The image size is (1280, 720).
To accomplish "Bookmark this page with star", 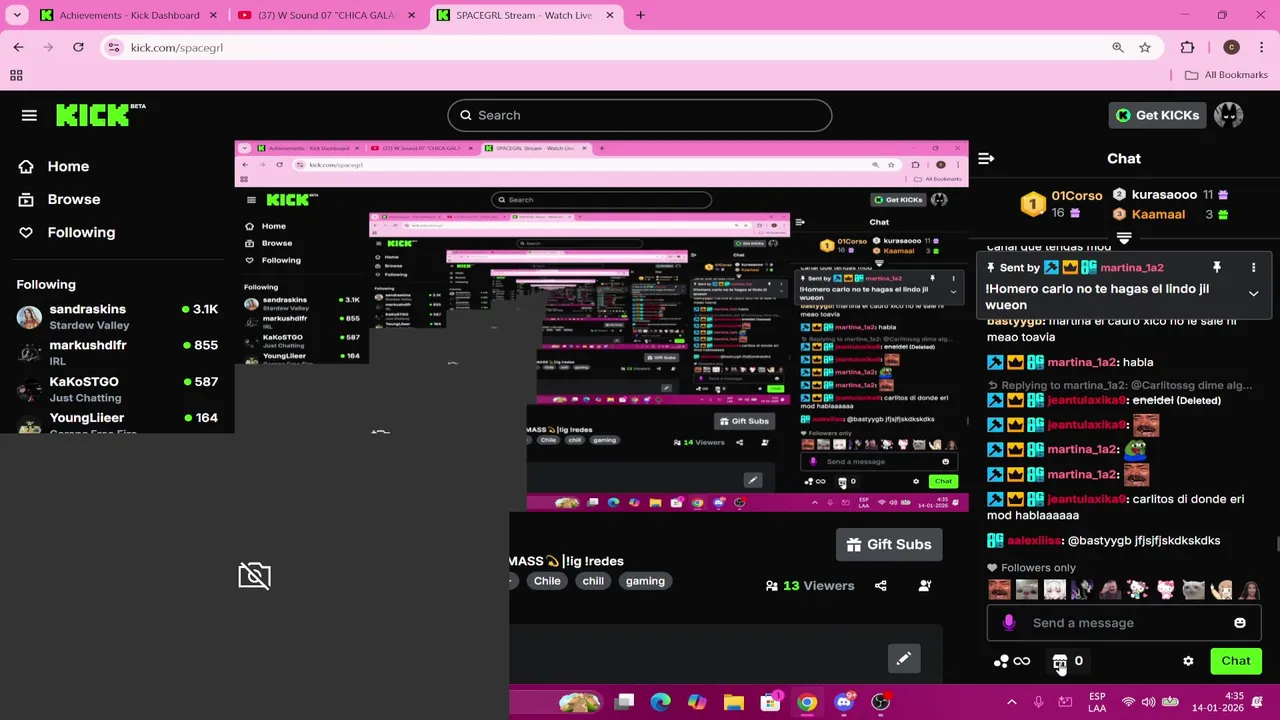I will (x=1145, y=47).
